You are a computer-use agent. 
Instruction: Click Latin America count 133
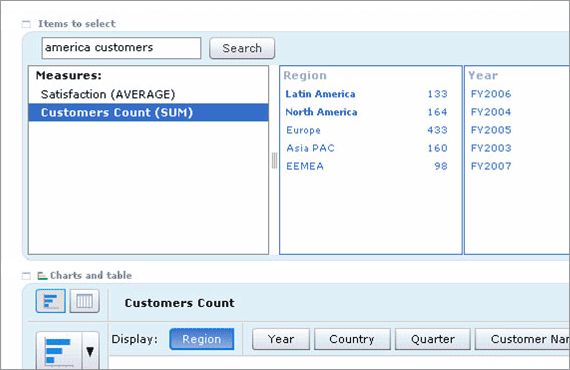437,94
